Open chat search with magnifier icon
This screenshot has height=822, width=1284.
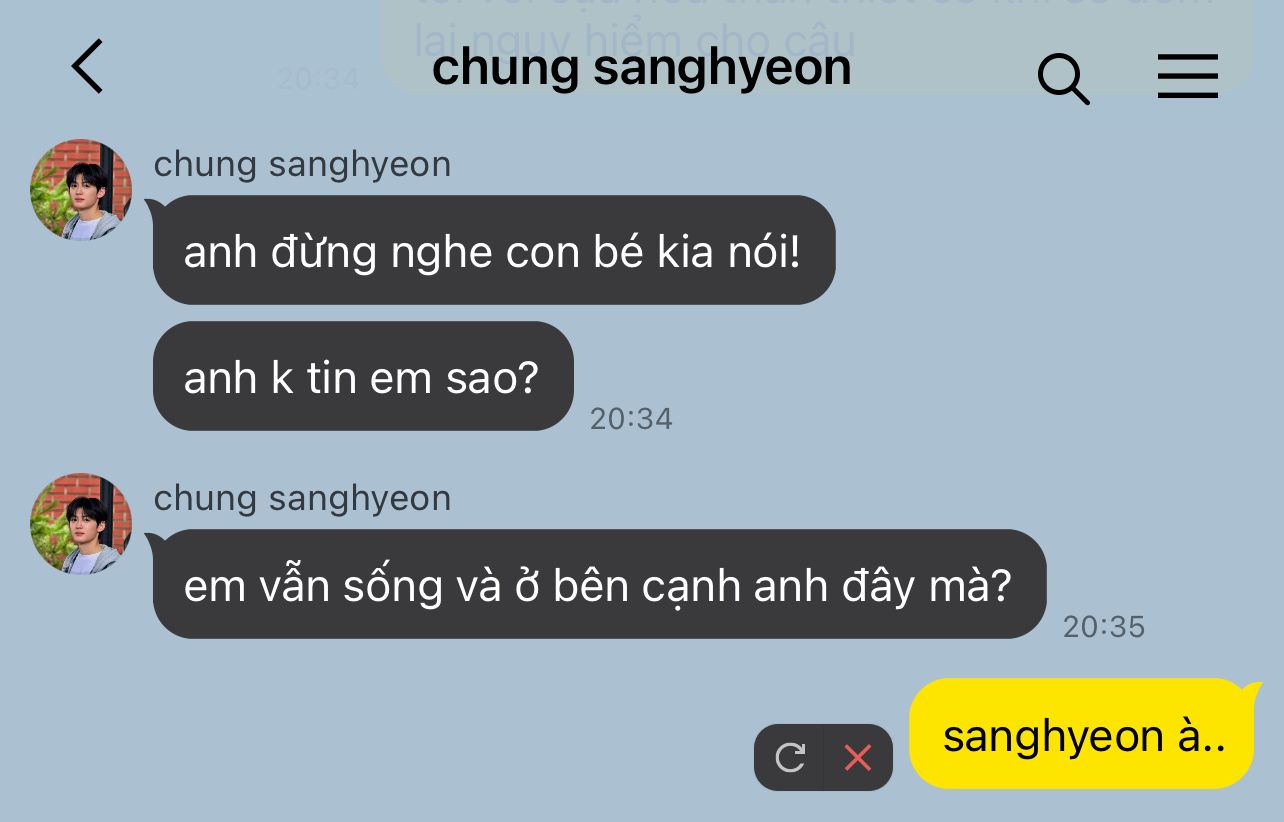[1063, 77]
